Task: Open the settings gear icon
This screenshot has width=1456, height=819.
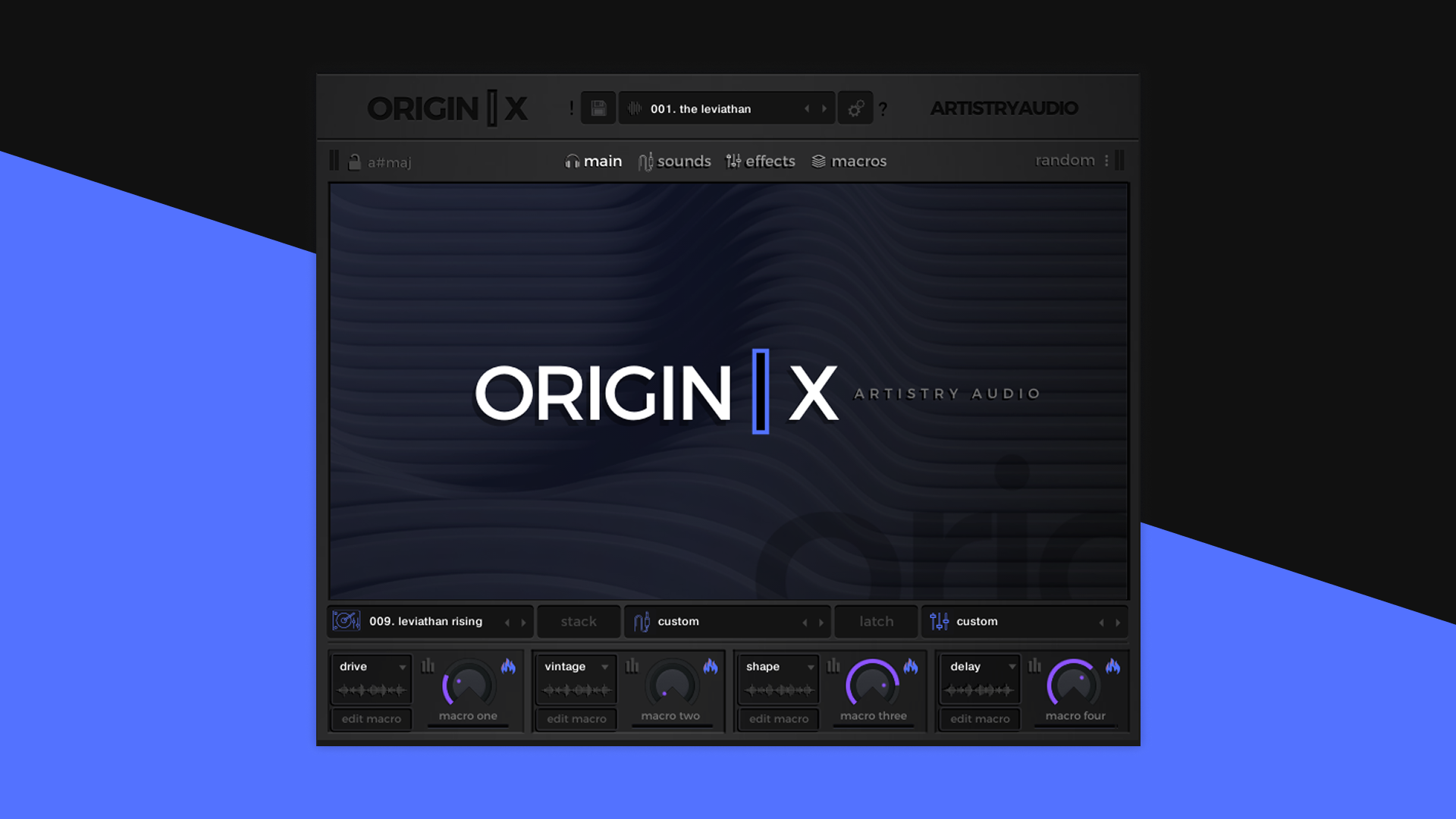Action: tap(855, 108)
